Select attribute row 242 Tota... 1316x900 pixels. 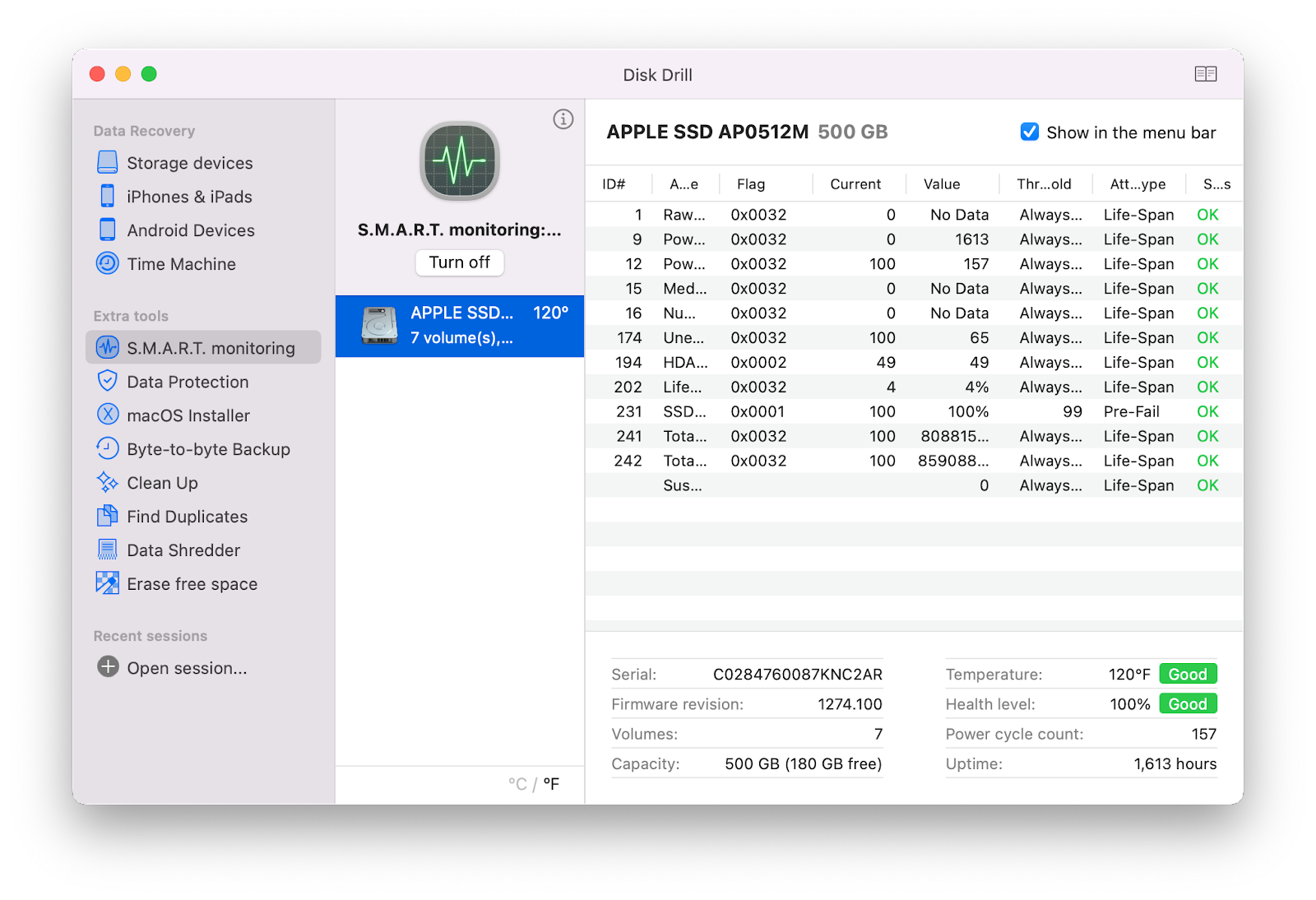(x=914, y=461)
